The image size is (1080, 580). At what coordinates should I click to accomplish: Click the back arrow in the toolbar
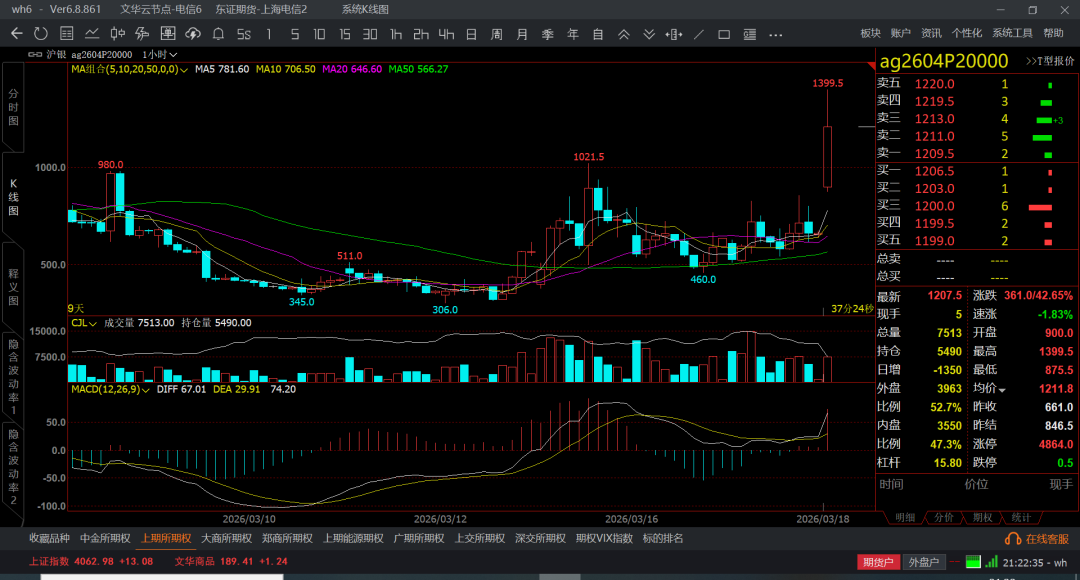click(x=16, y=34)
